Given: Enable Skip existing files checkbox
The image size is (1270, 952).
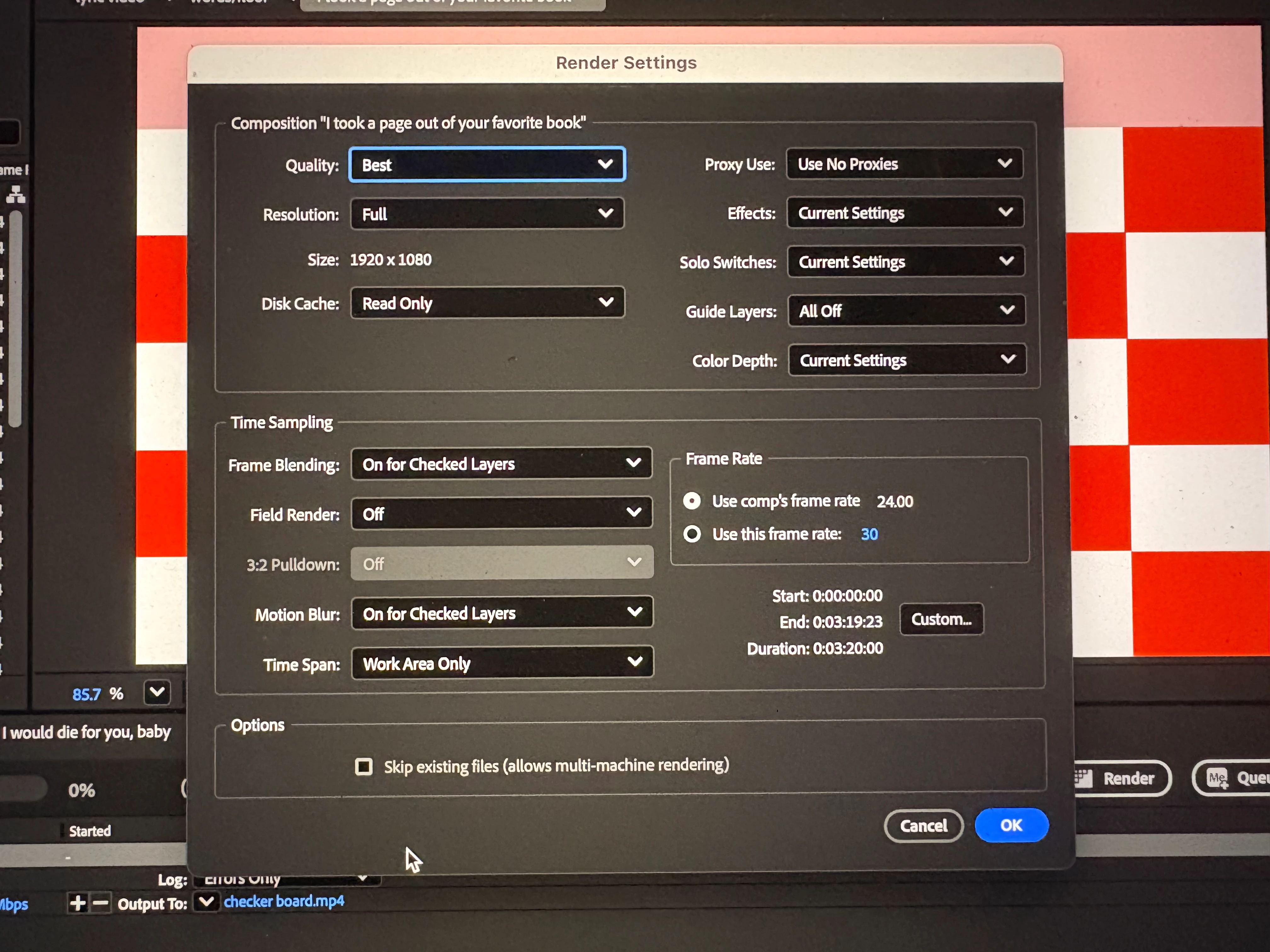Looking at the screenshot, I should [363, 767].
